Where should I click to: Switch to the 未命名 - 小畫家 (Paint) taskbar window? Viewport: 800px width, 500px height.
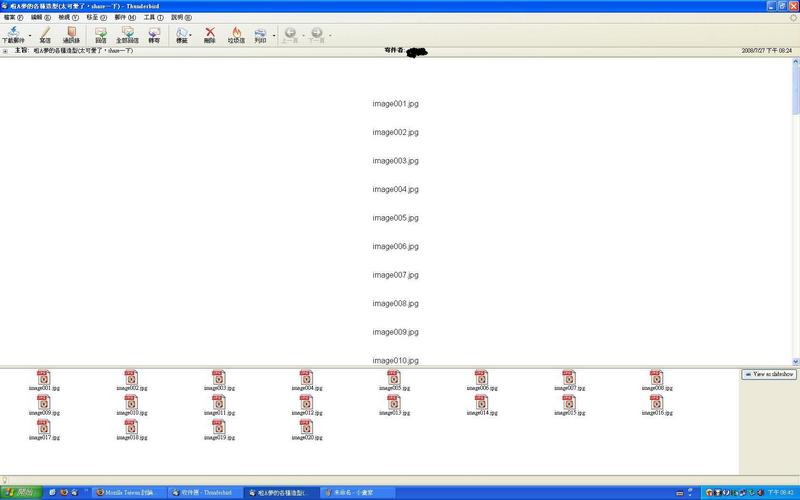click(x=357, y=492)
